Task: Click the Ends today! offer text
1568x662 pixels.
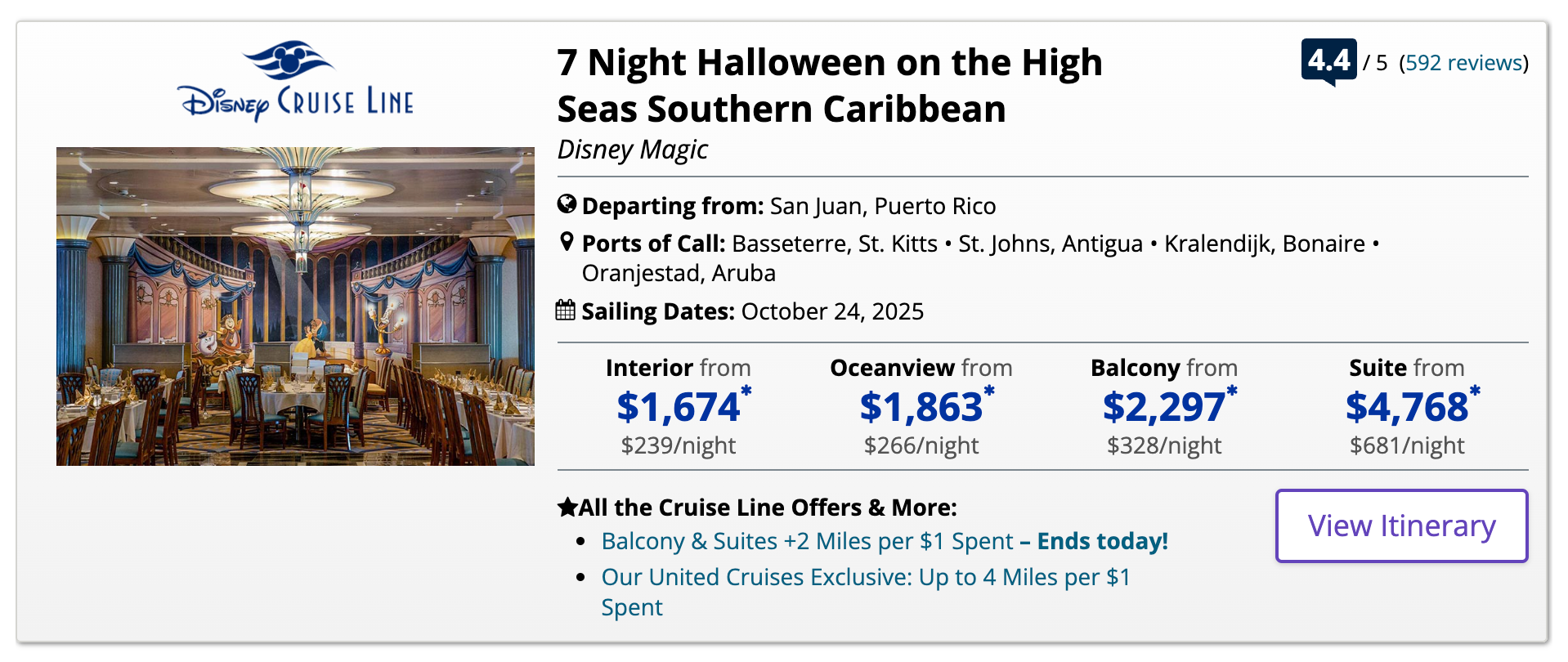Action: coord(1102,541)
